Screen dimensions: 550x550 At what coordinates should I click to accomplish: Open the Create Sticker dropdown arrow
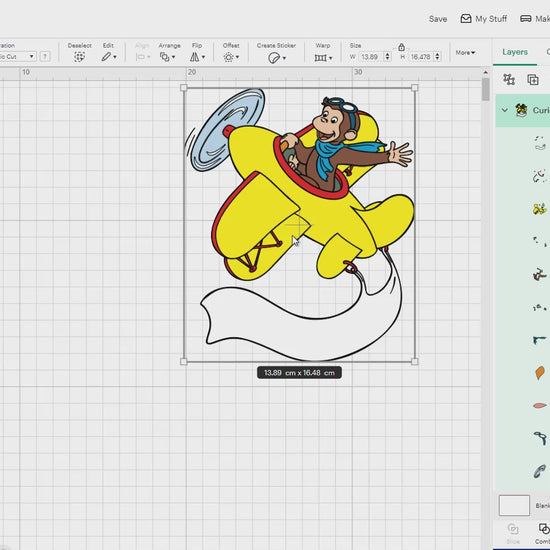284,58
